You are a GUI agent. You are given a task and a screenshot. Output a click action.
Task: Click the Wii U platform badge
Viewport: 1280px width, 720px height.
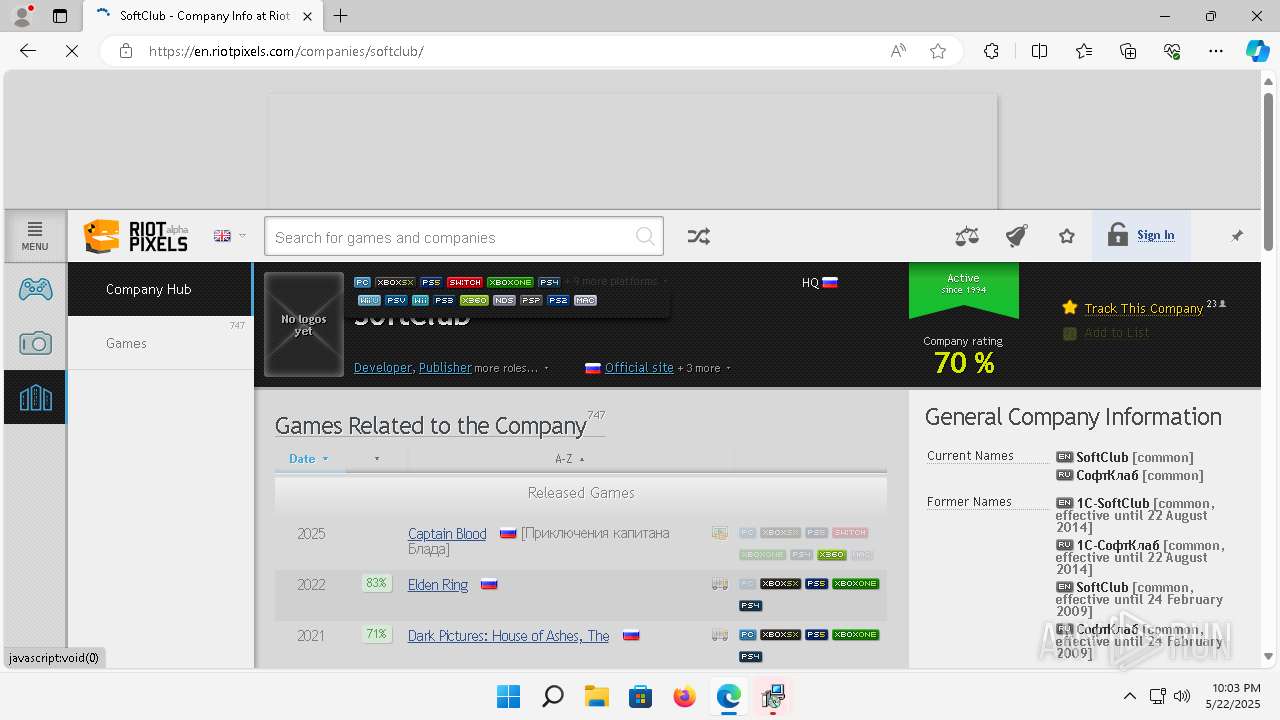tap(369, 300)
